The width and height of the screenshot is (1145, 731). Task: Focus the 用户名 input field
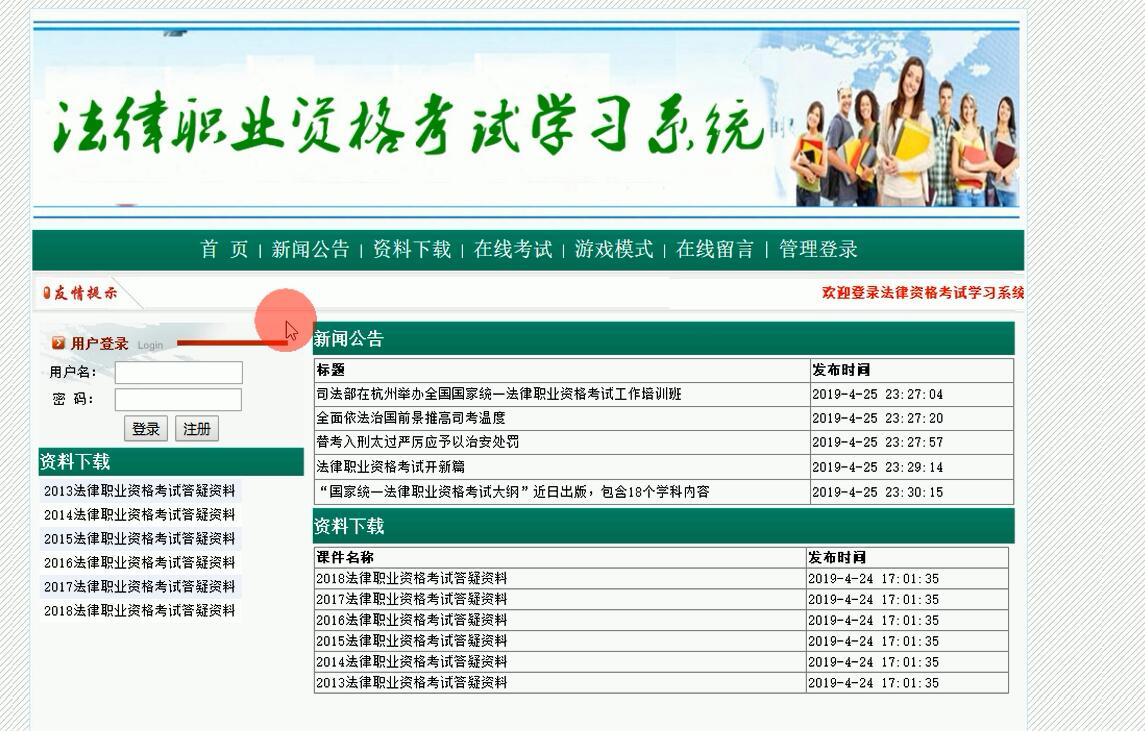click(x=178, y=373)
